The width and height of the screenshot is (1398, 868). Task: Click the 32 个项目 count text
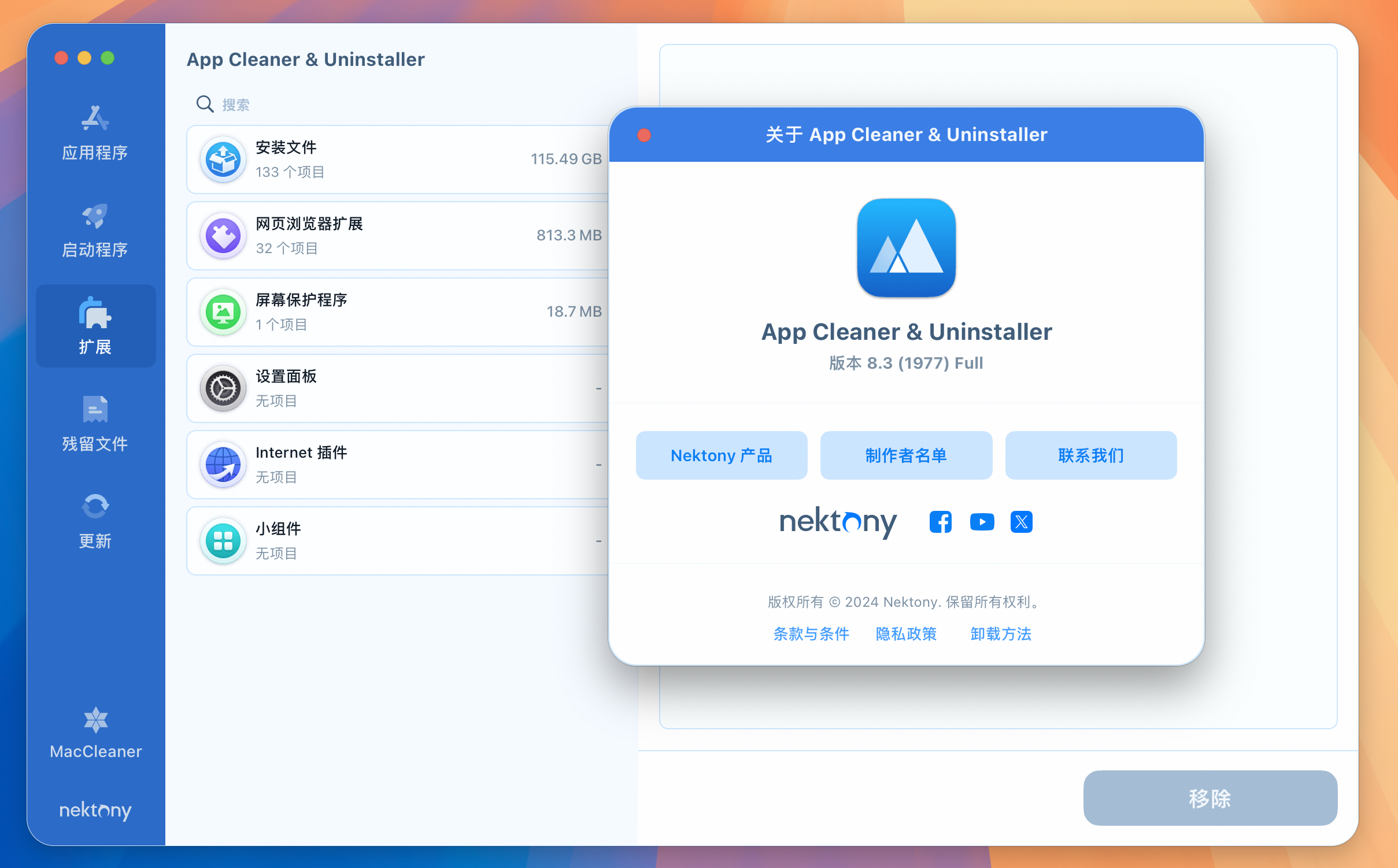[x=287, y=248]
